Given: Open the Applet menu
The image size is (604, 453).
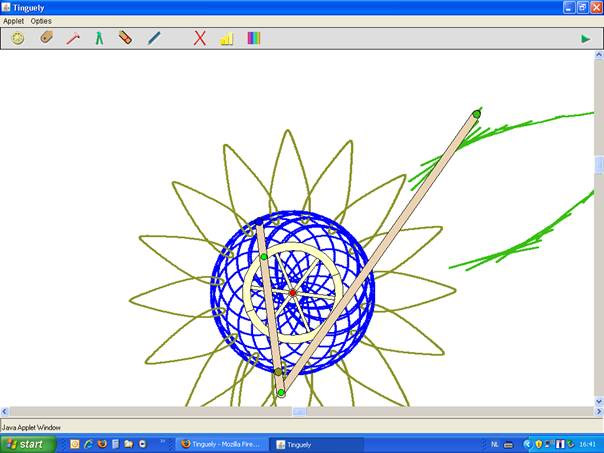Looking at the screenshot, I should point(13,21).
